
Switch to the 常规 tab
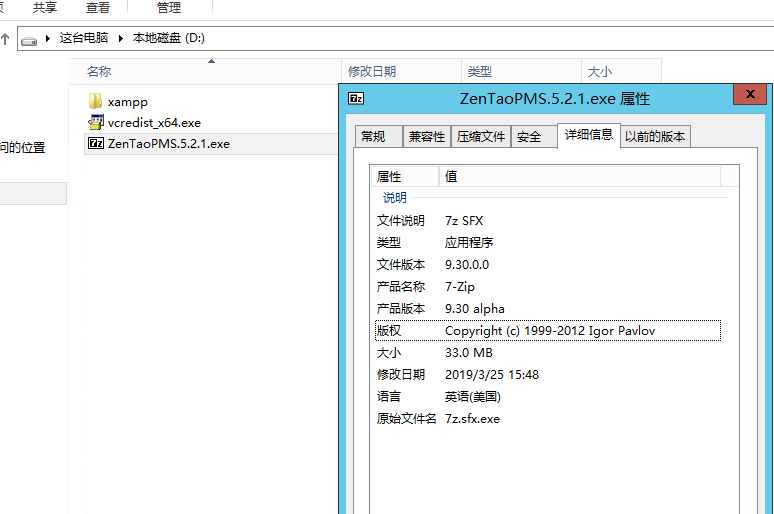379,137
